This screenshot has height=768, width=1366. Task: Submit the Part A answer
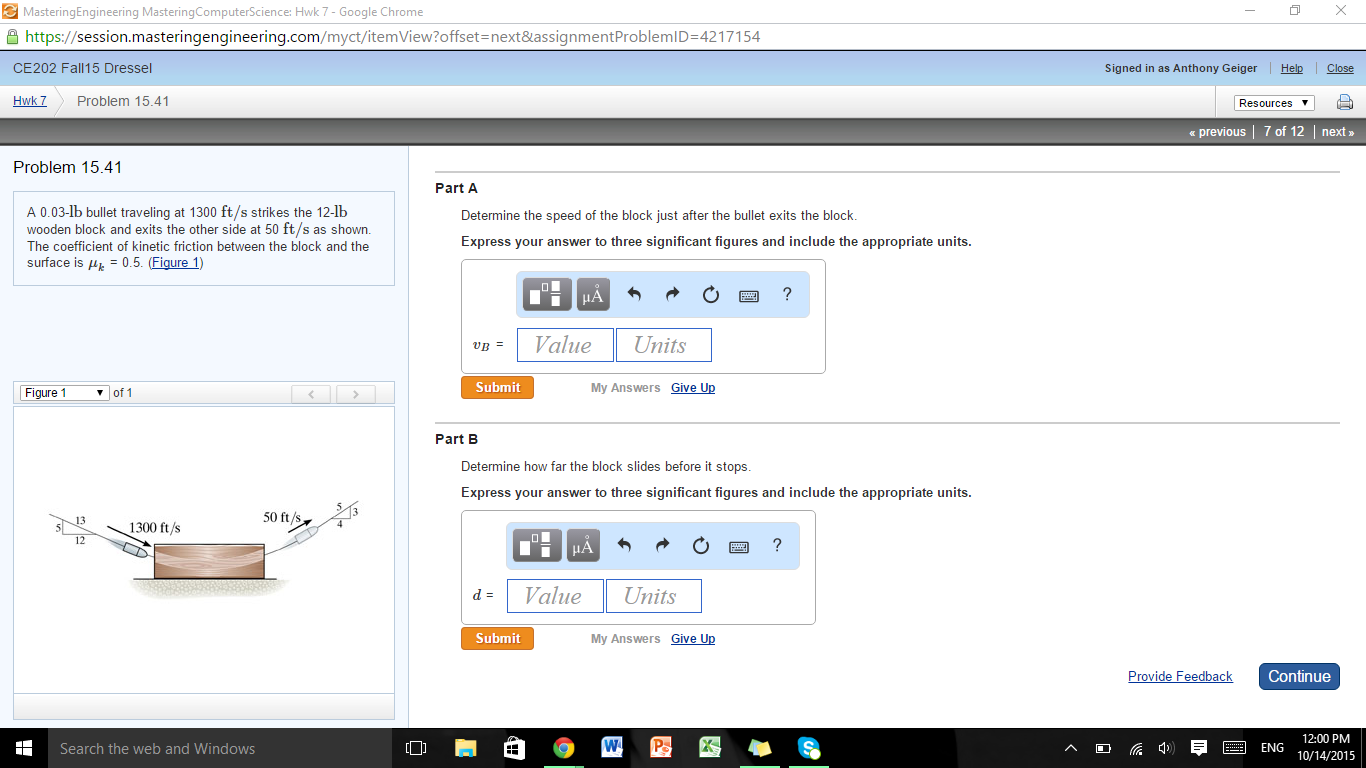point(497,387)
